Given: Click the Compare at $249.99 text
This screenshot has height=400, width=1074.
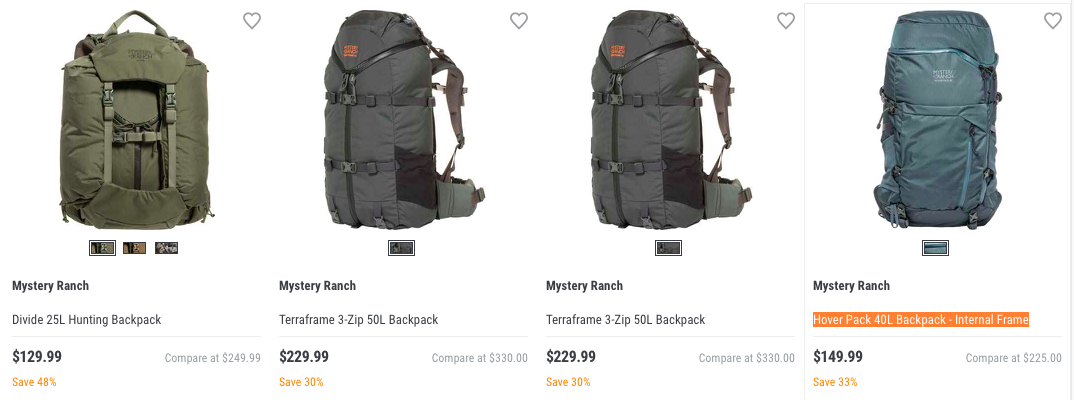Looking at the screenshot, I should (x=212, y=358).
